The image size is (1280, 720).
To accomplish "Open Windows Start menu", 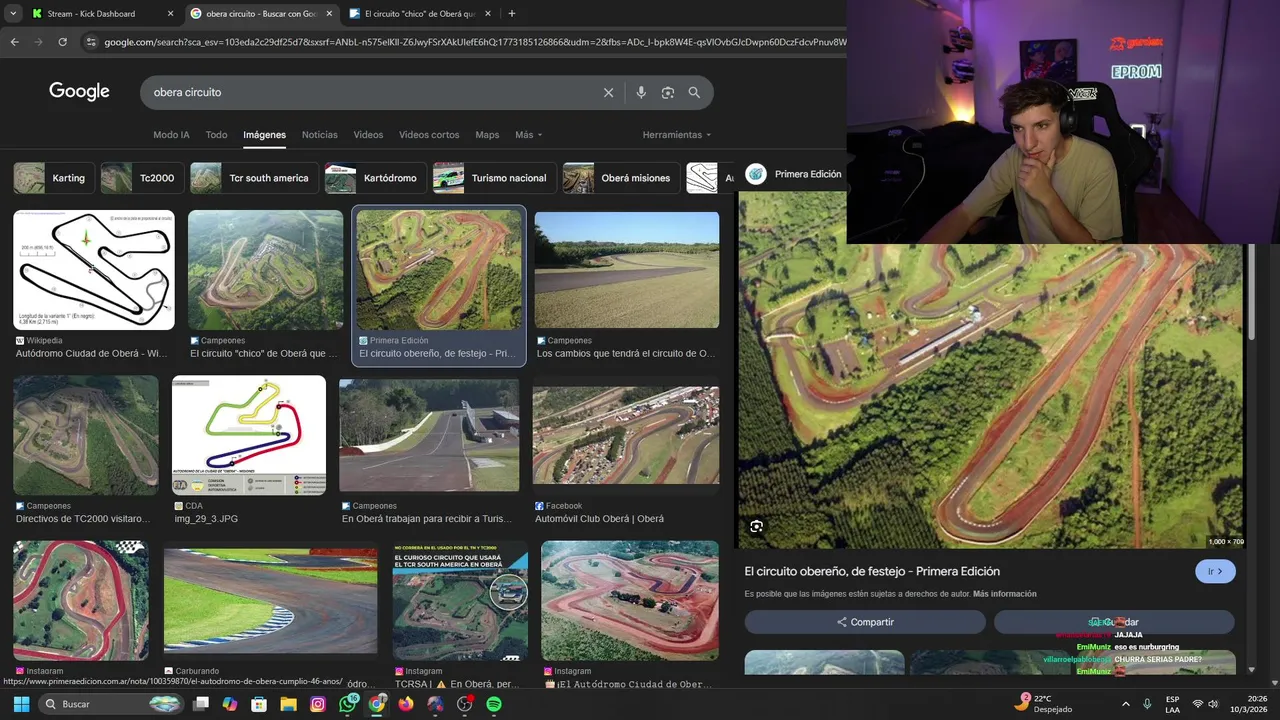I will click(x=21, y=704).
